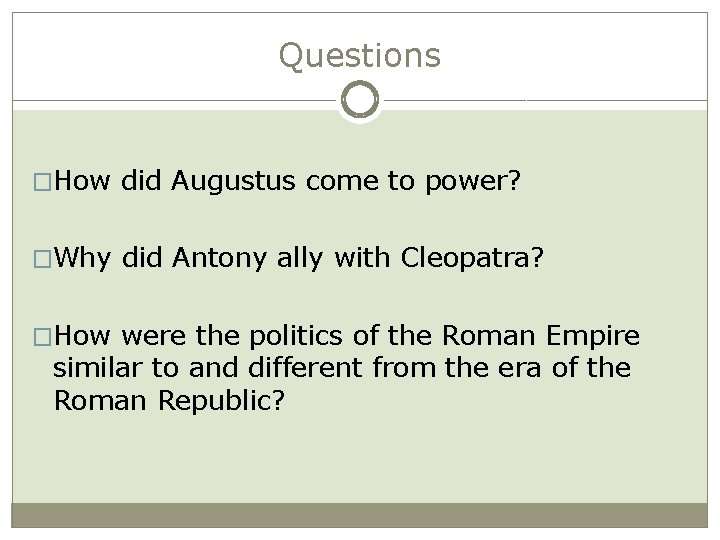Viewport: 720px width, 540px height.
Task: Click the word similar in third bullet
Action: click(x=100, y=369)
